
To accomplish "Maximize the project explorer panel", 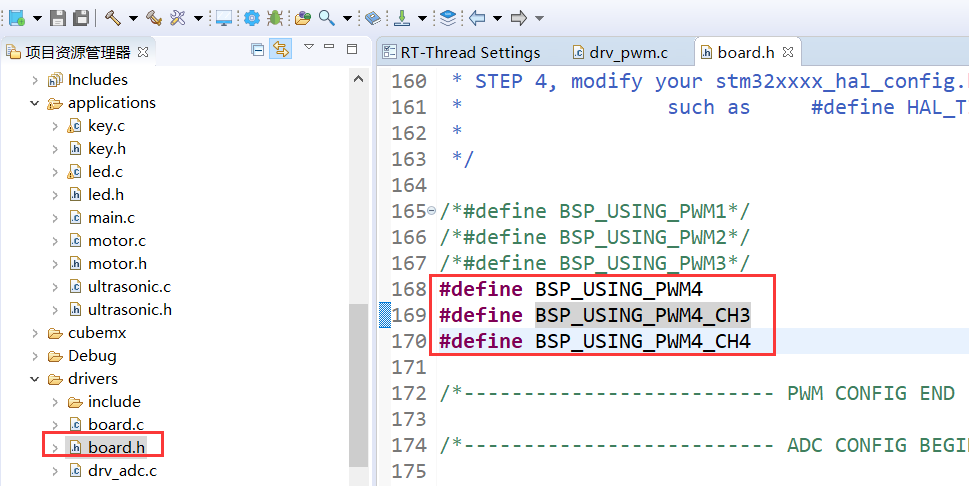I will [x=352, y=48].
